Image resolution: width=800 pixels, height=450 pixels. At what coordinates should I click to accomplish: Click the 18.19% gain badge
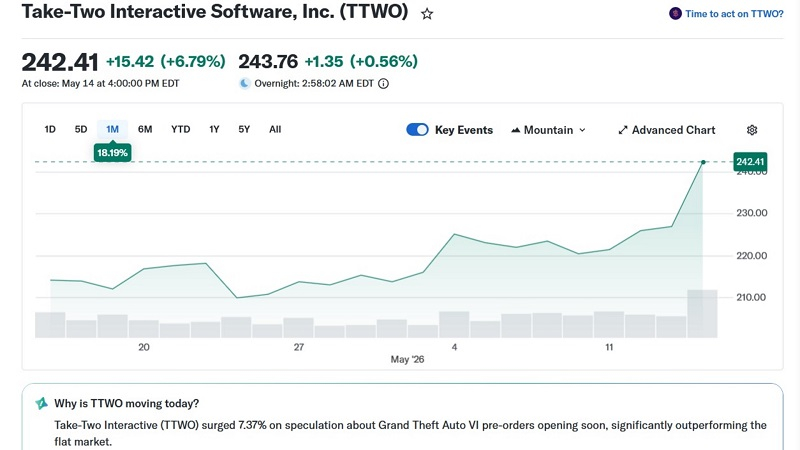pyautogui.click(x=112, y=153)
